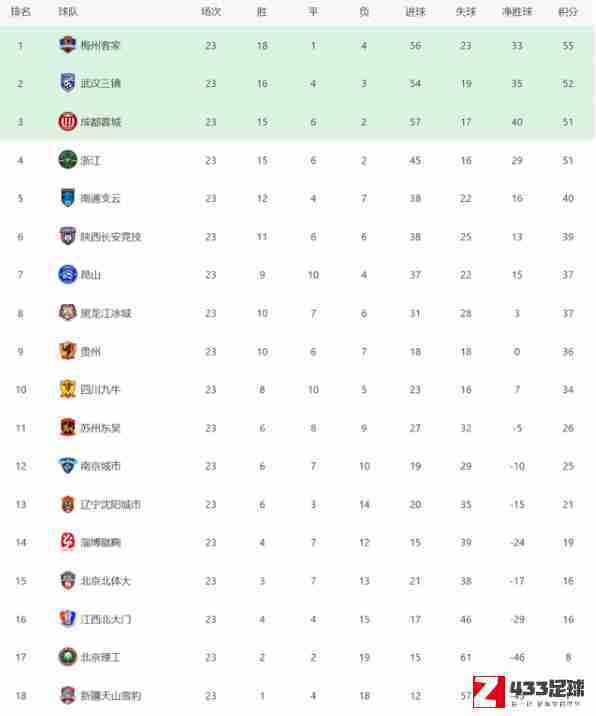Click the 433足球 watermark logo
Image resolution: width=596 pixels, height=716 pixels.
(x=528, y=692)
